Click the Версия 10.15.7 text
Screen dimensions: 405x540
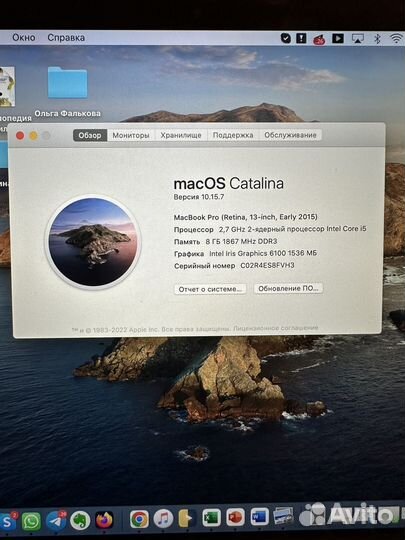(199, 197)
